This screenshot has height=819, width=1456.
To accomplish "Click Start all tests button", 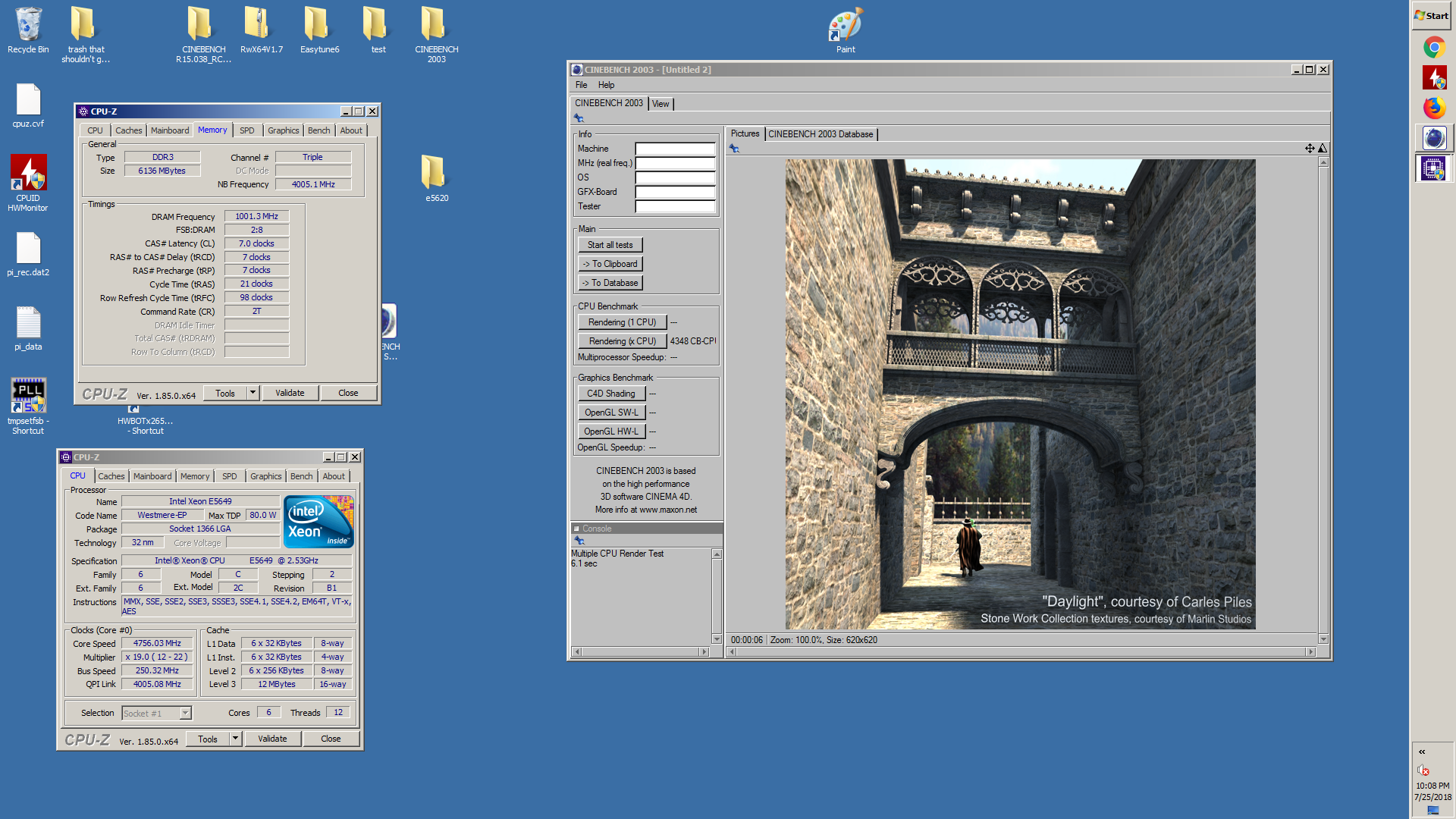I will [x=610, y=245].
